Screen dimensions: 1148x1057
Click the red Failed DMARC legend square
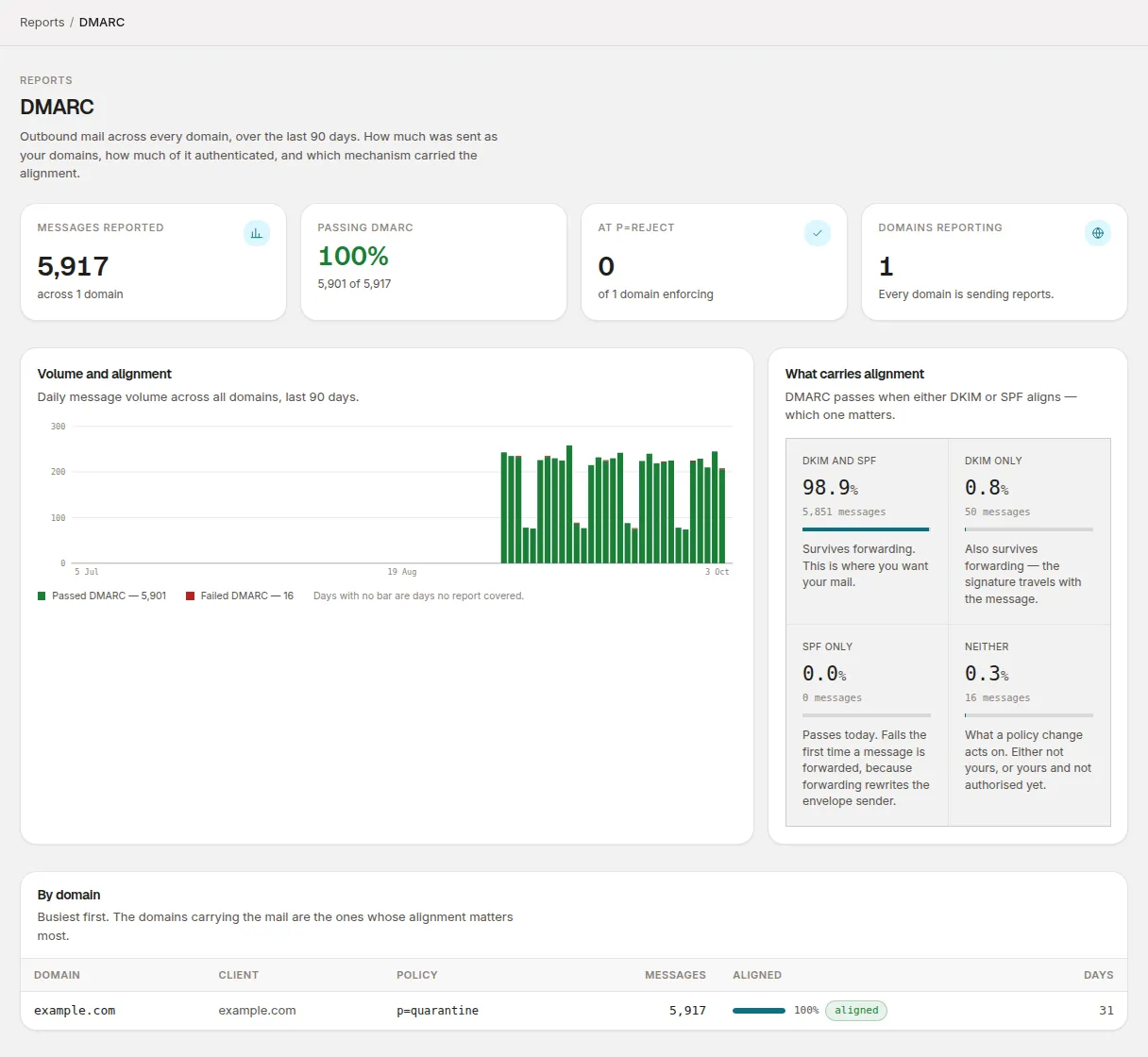click(191, 596)
